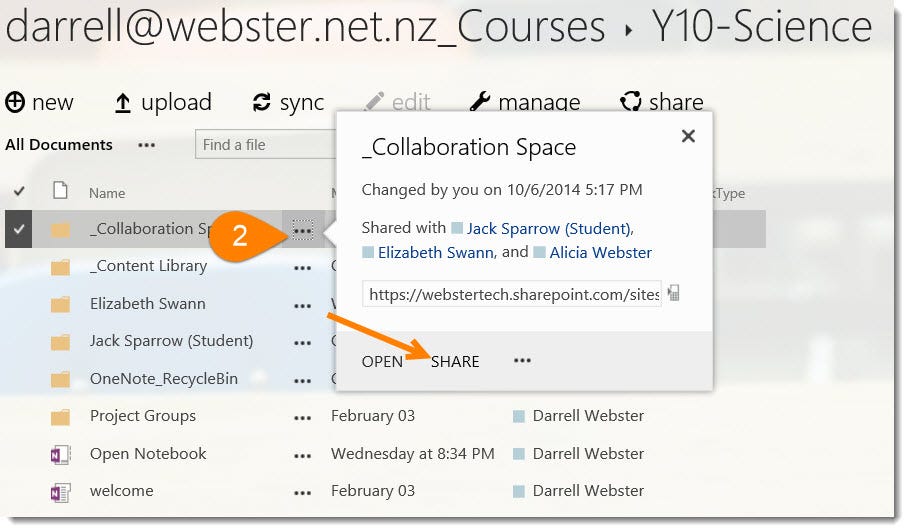Click the welcome OneNote file icon
Image resolution: width=909 pixels, height=532 pixels.
(60, 491)
